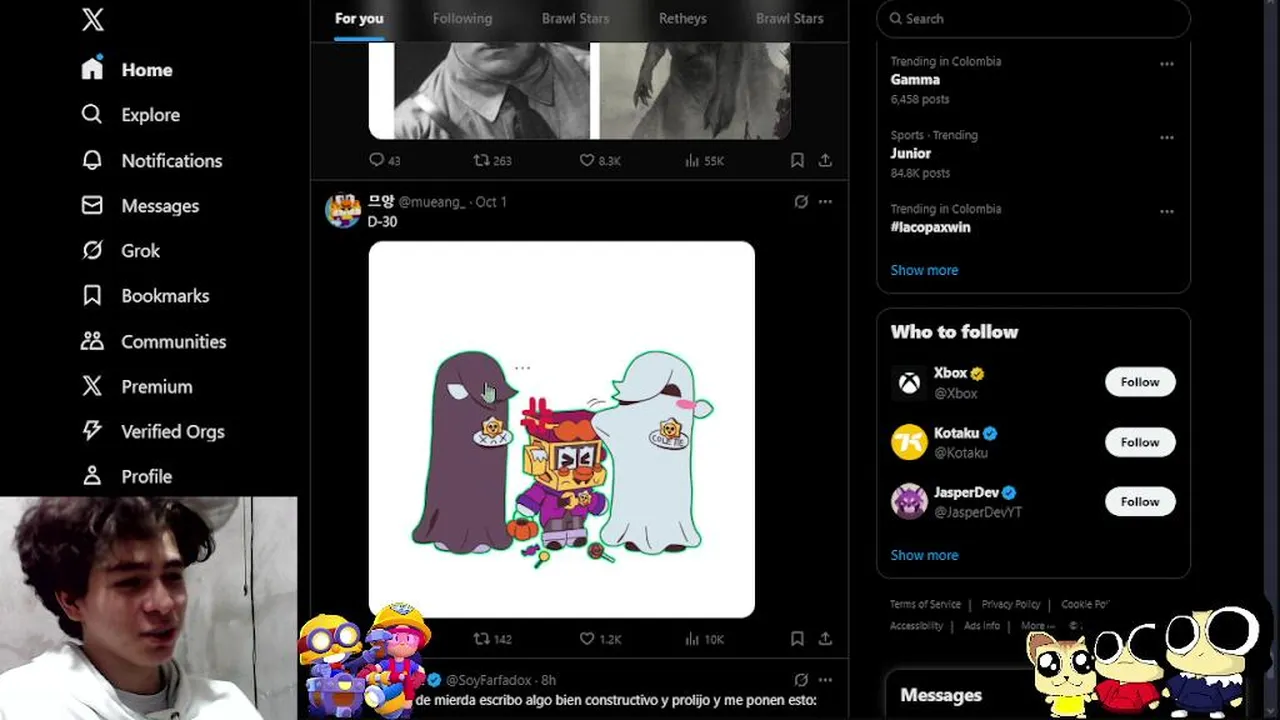Switch to the Following tab
Image resolution: width=1280 pixels, height=720 pixels.
click(462, 19)
